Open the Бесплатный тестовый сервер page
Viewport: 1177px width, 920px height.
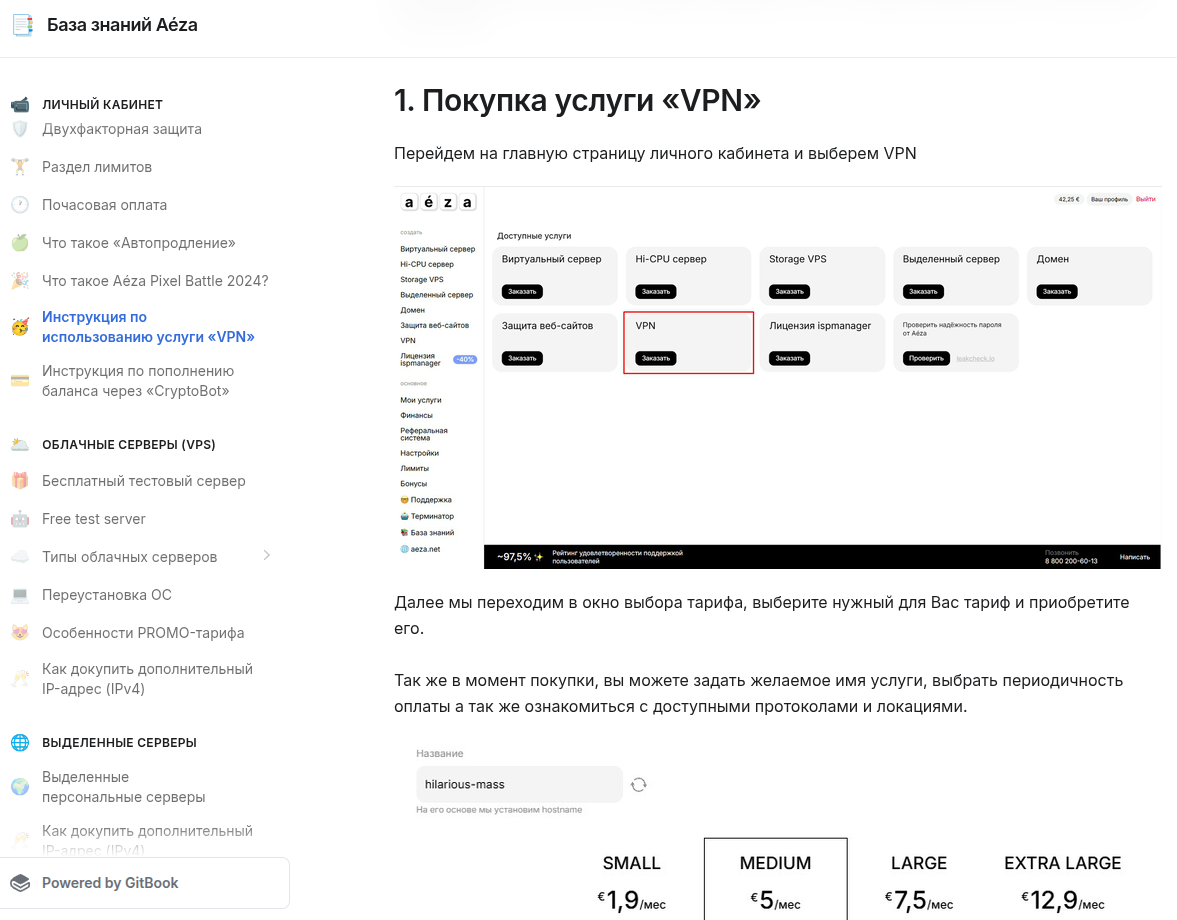[143, 481]
